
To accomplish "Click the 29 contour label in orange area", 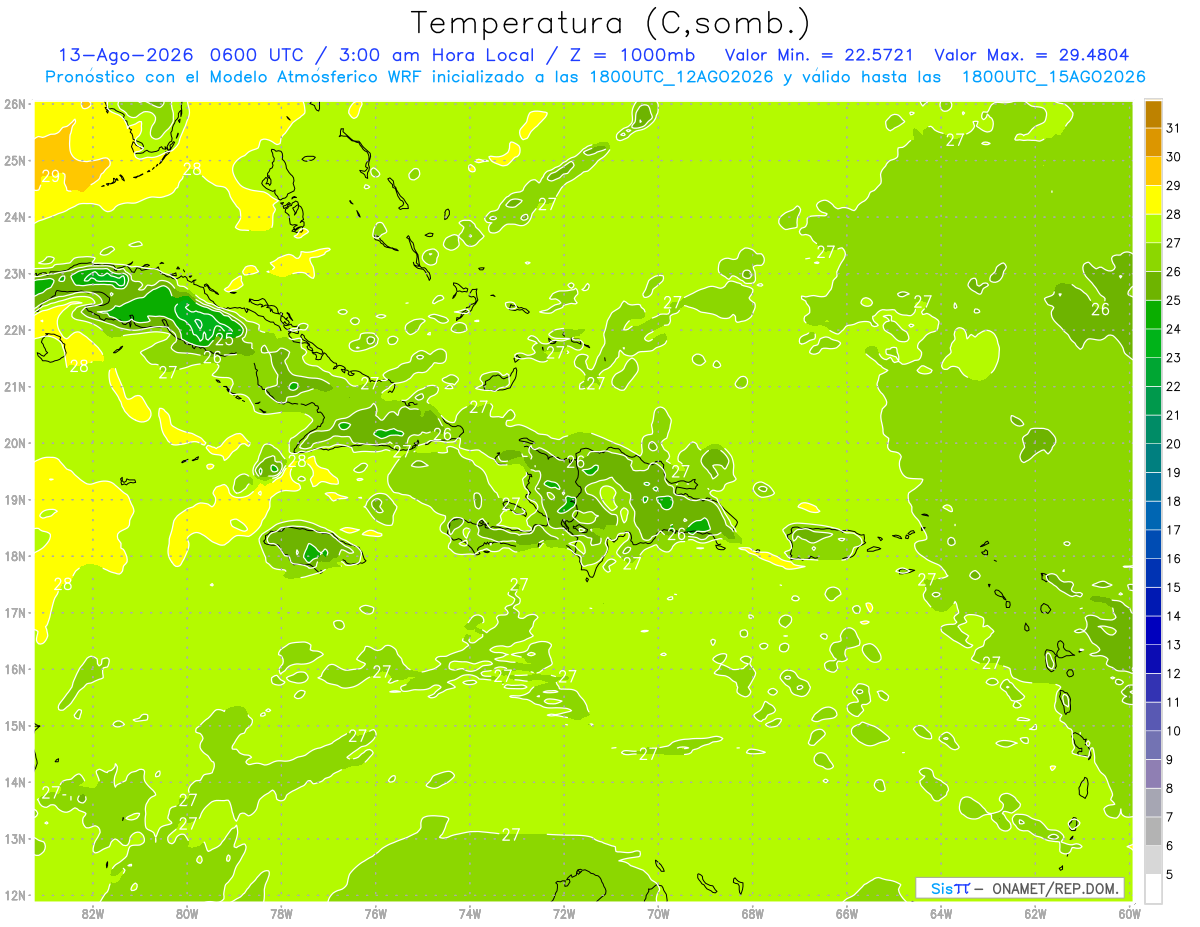I will tap(50, 176).
